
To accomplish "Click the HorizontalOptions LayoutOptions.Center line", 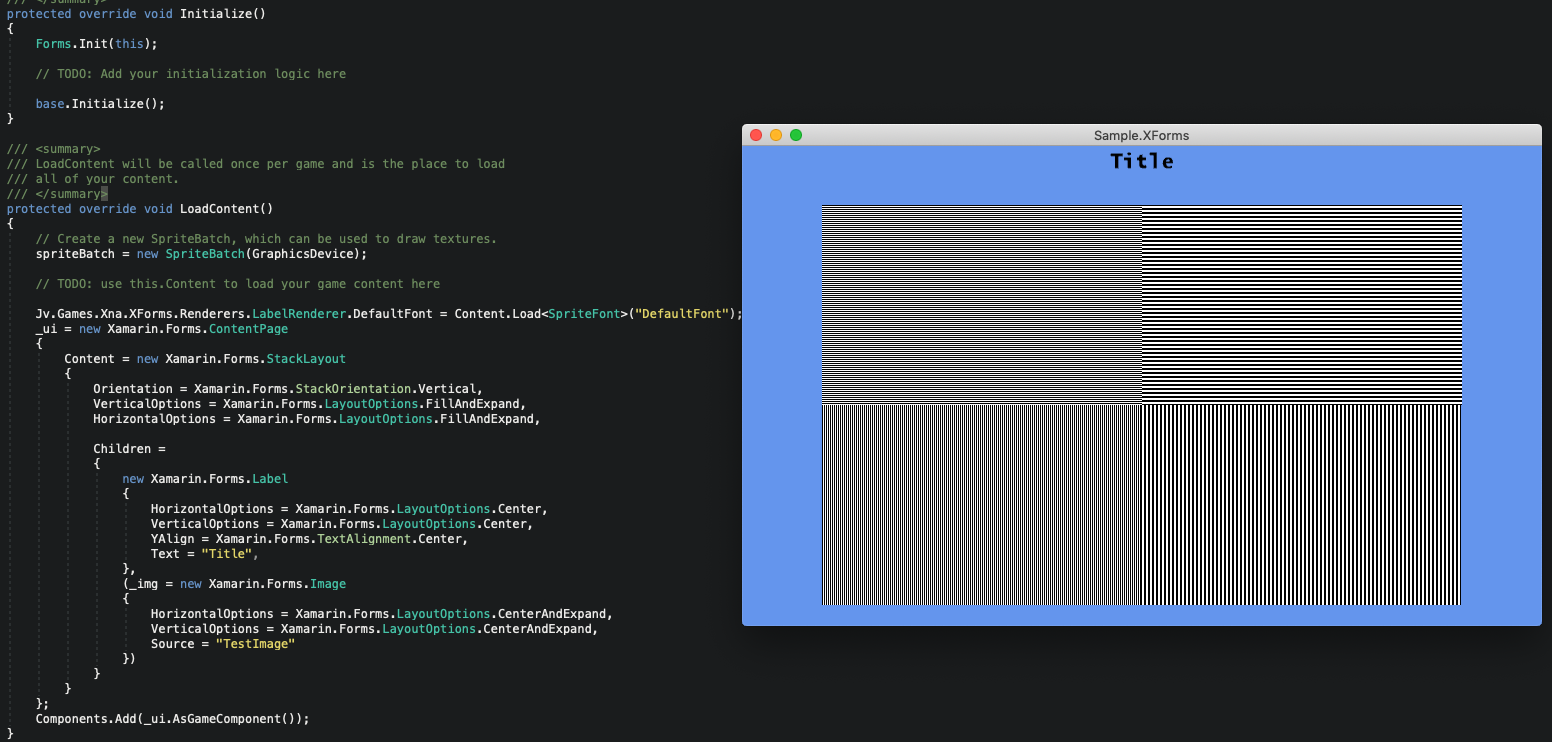I will coord(349,509).
